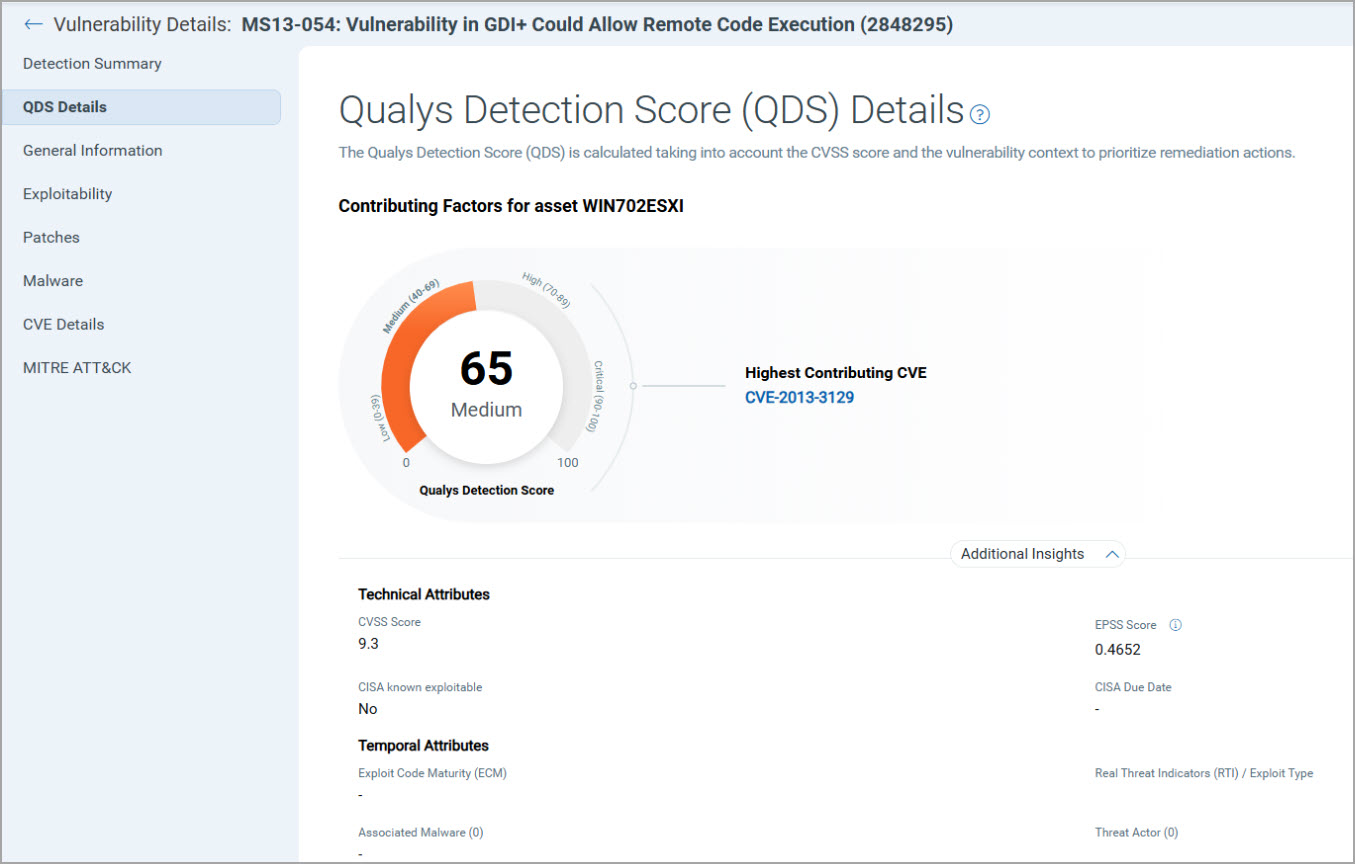This screenshot has height=864, width=1355.
Task: Open the QDS Details help icon
Action: pyautogui.click(x=980, y=114)
